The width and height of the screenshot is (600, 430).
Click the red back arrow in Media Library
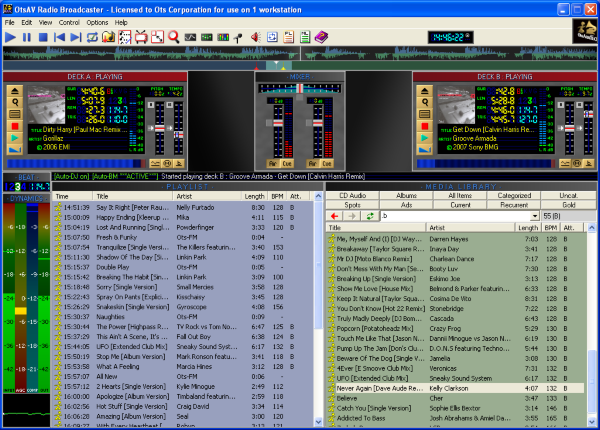[x=336, y=215]
